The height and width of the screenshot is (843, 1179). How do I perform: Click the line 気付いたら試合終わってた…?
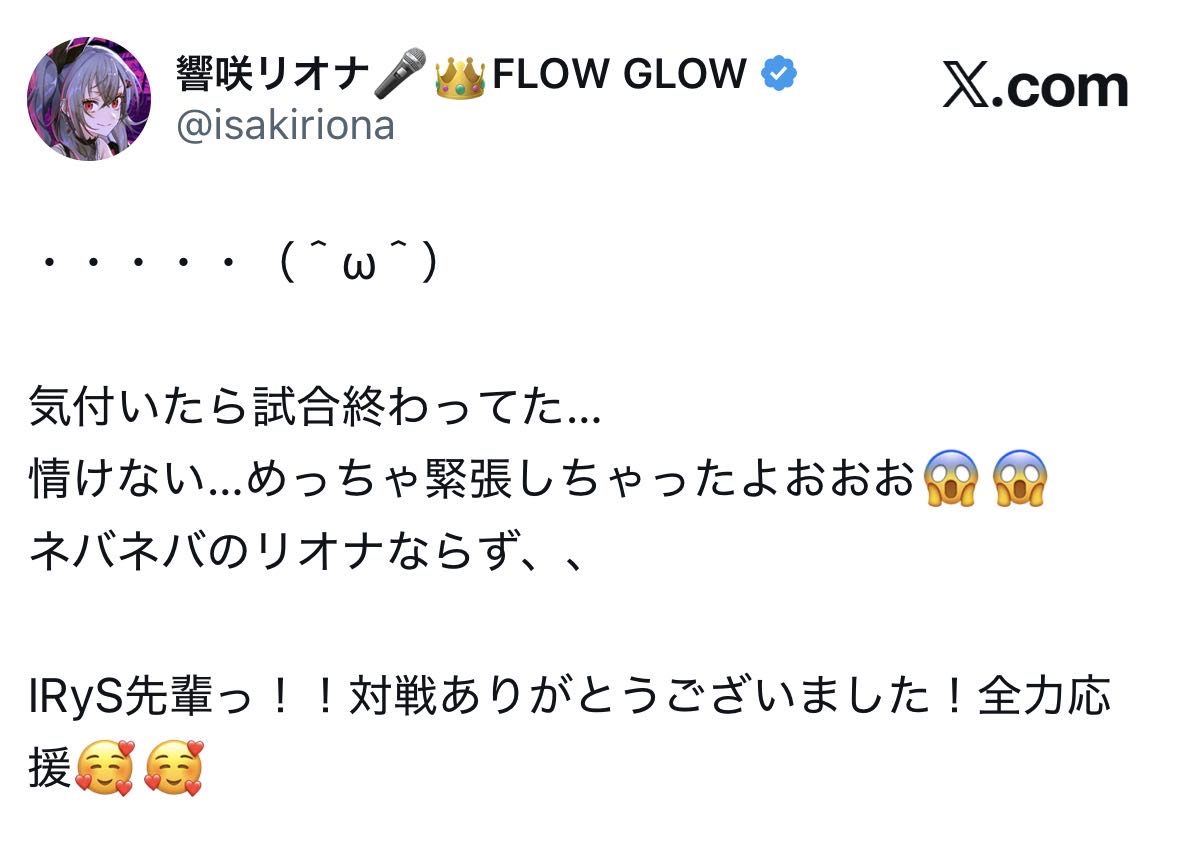click(x=315, y=409)
